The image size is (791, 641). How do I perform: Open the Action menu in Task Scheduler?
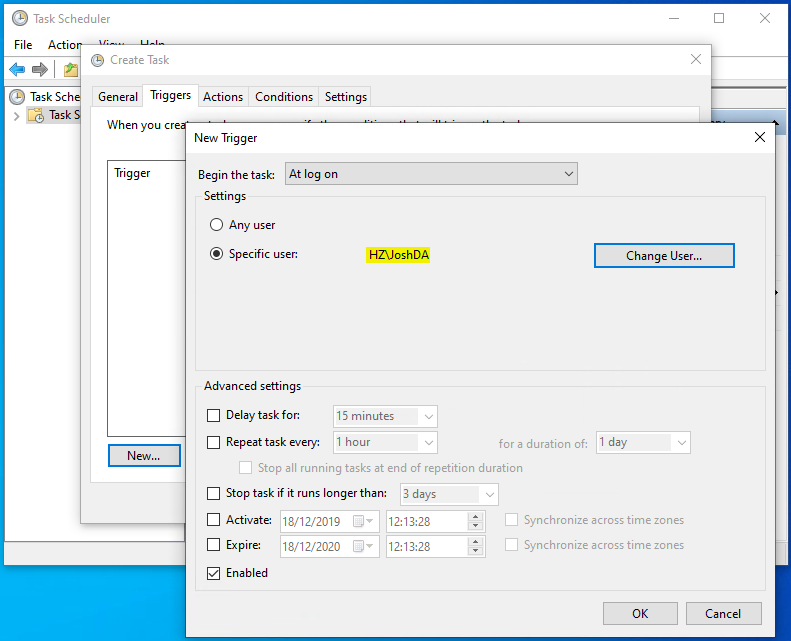click(x=65, y=44)
